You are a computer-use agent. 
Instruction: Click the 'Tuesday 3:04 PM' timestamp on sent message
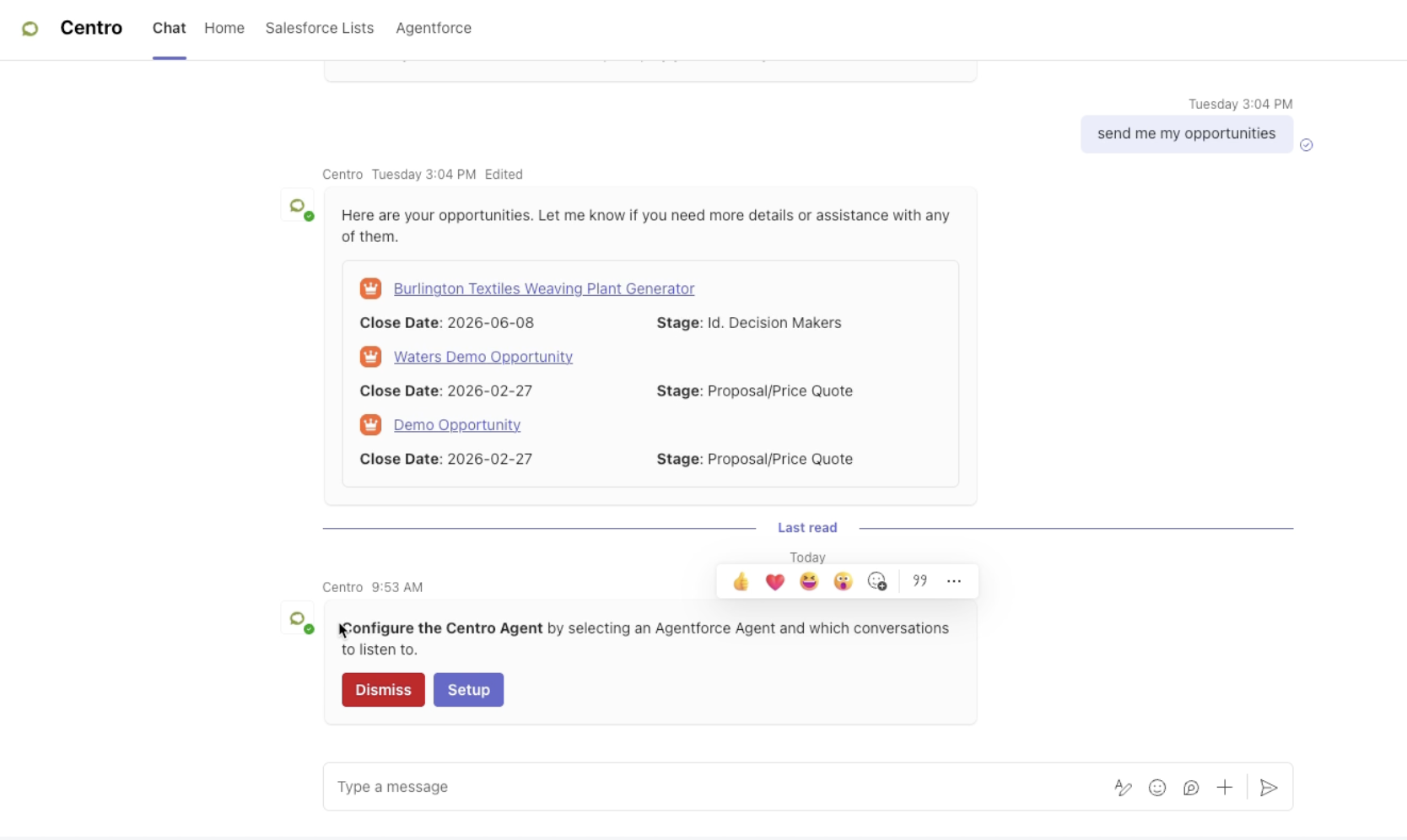click(1241, 105)
